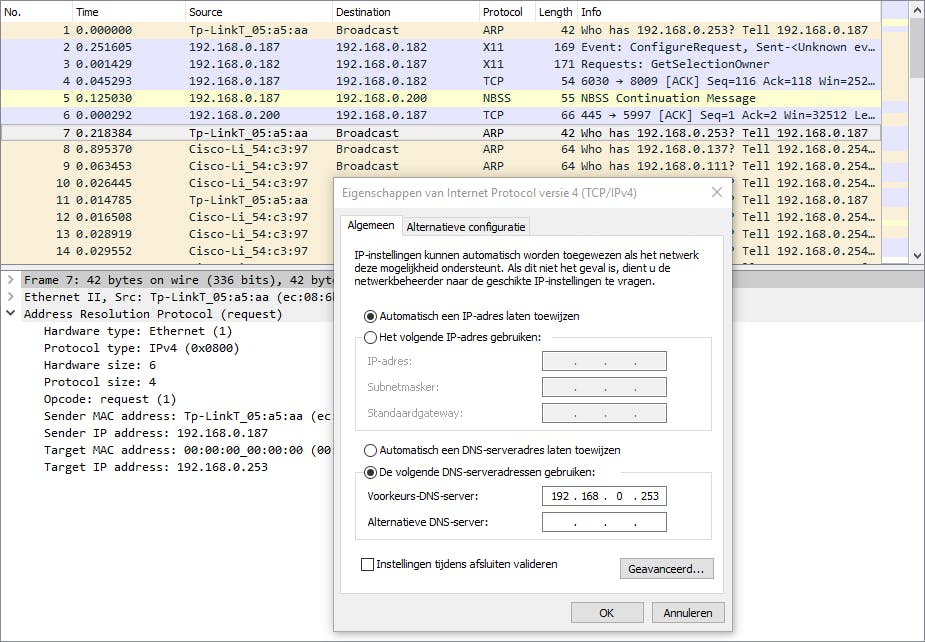Screen dimensions: 925x642
Task: Select packet 14 row in packet list
Action: [167, 251]
